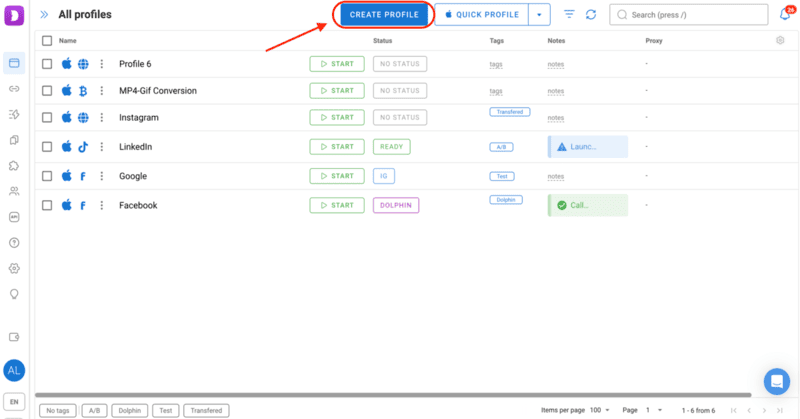Start the Instagram profile
800x419 pixels.
pyautogui.click(x=337, y=117)
